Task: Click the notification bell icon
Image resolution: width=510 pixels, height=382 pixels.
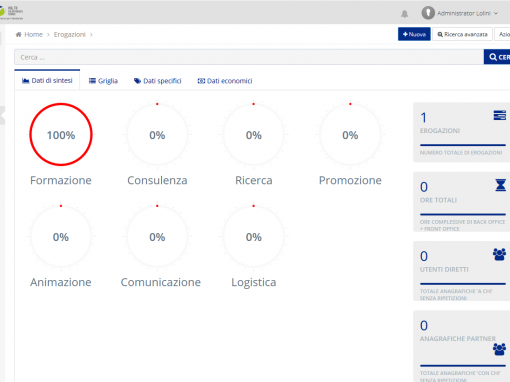Action: click(404, 14)
